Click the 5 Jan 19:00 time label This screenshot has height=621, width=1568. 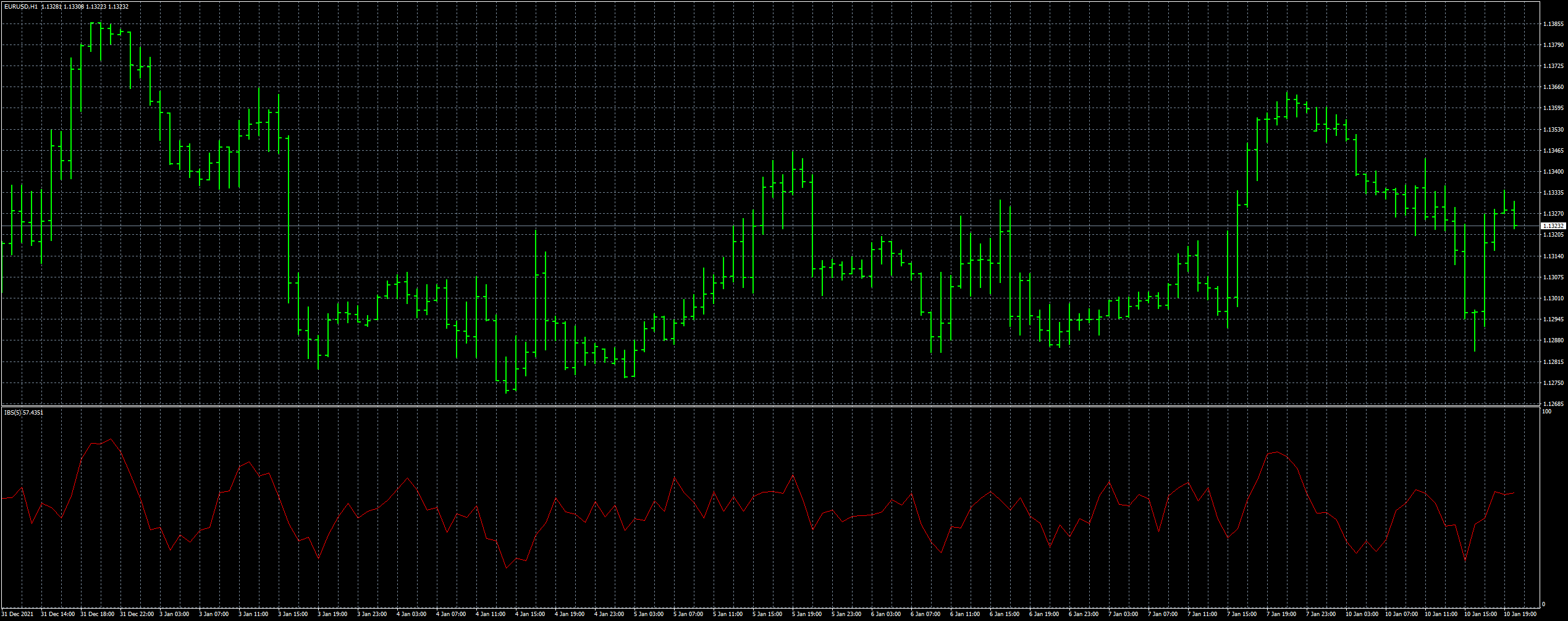807,614
